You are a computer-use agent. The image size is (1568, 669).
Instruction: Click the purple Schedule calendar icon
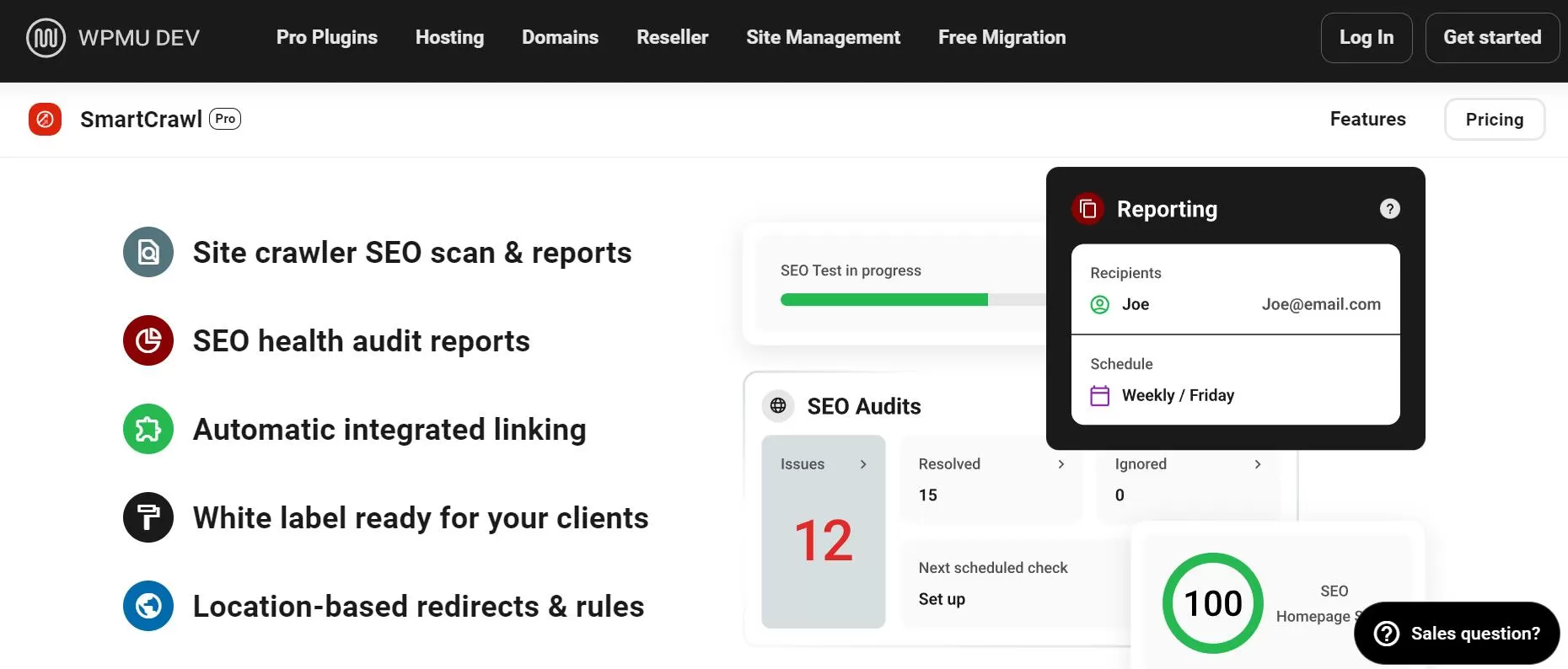(x=1099, y=395)
